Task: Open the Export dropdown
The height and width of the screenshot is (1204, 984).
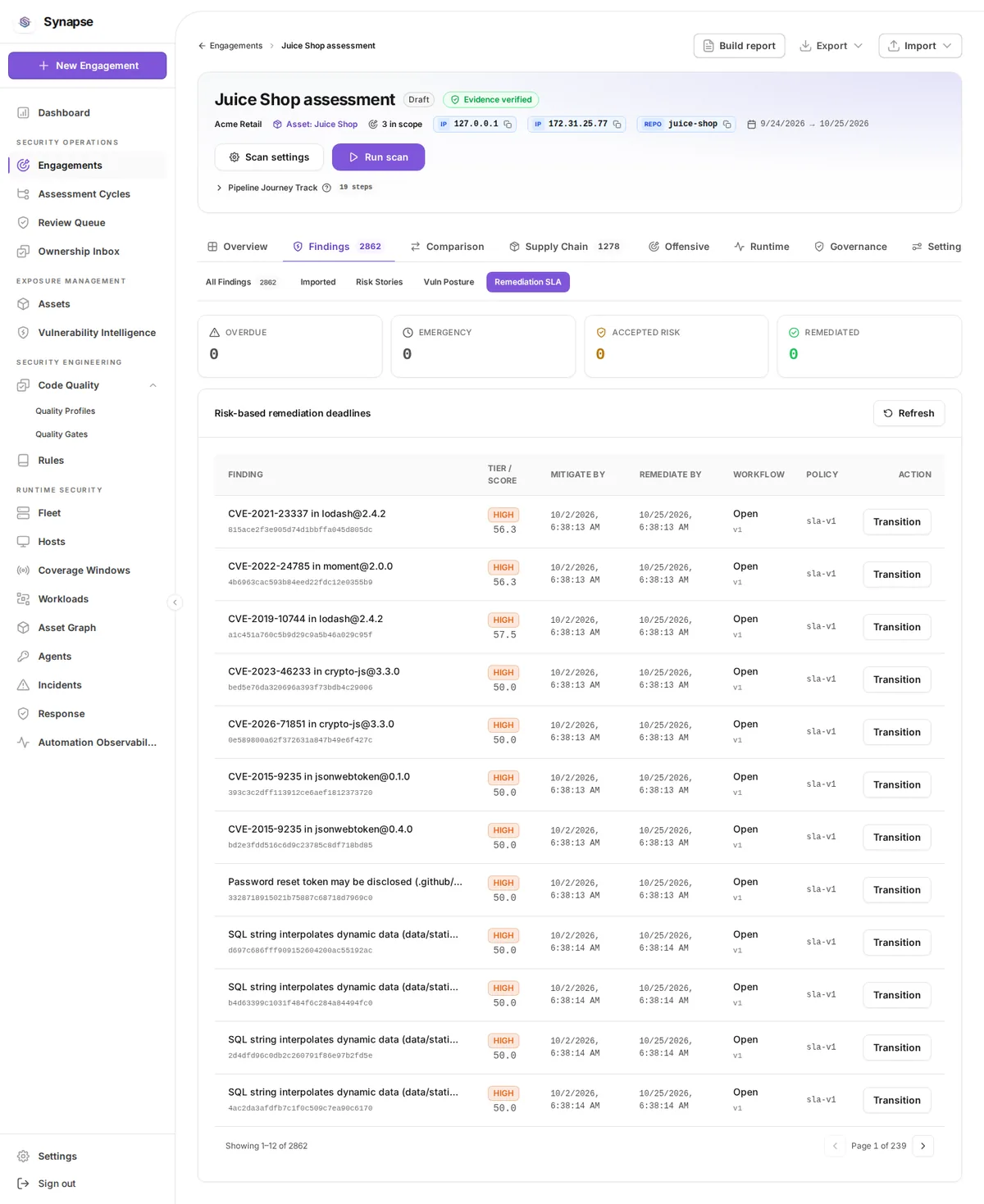Action: (831, 46)
